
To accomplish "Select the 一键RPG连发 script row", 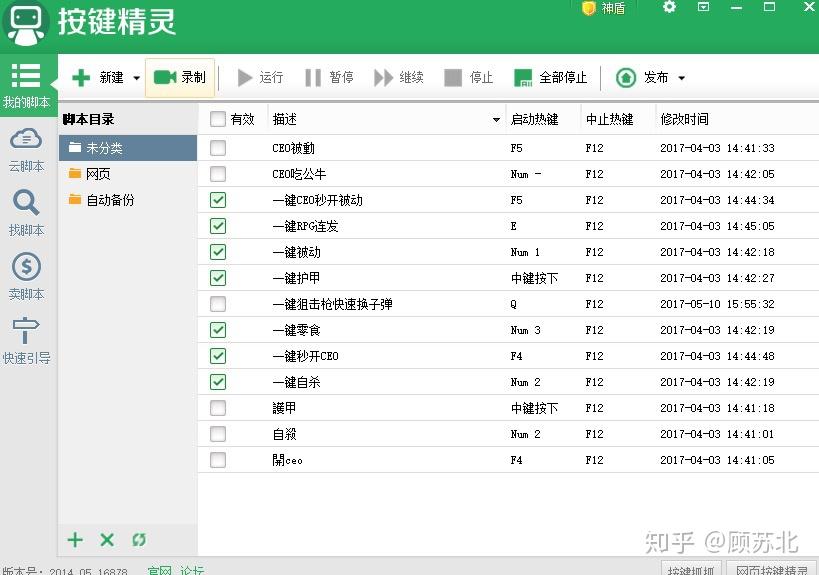I will pos(508,226).
